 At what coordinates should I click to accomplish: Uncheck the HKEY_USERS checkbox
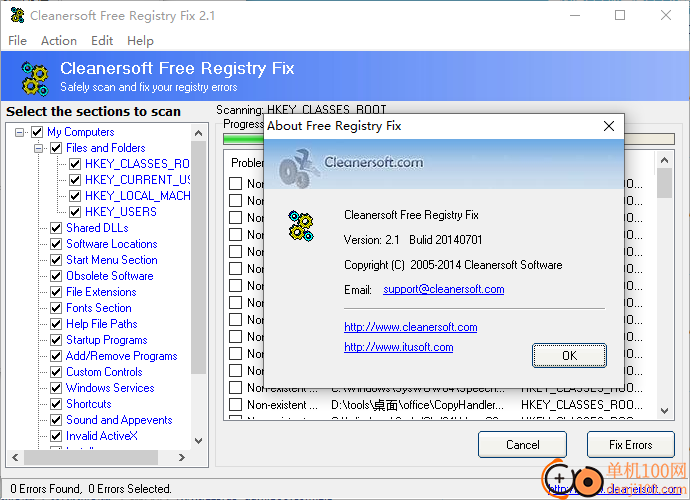point(75,212)
